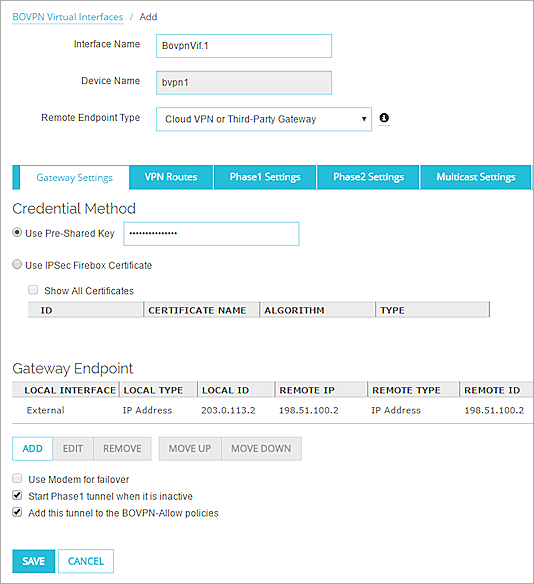
Task: Open the Multicast Settings tab
Action: click(x=476, y=177)
